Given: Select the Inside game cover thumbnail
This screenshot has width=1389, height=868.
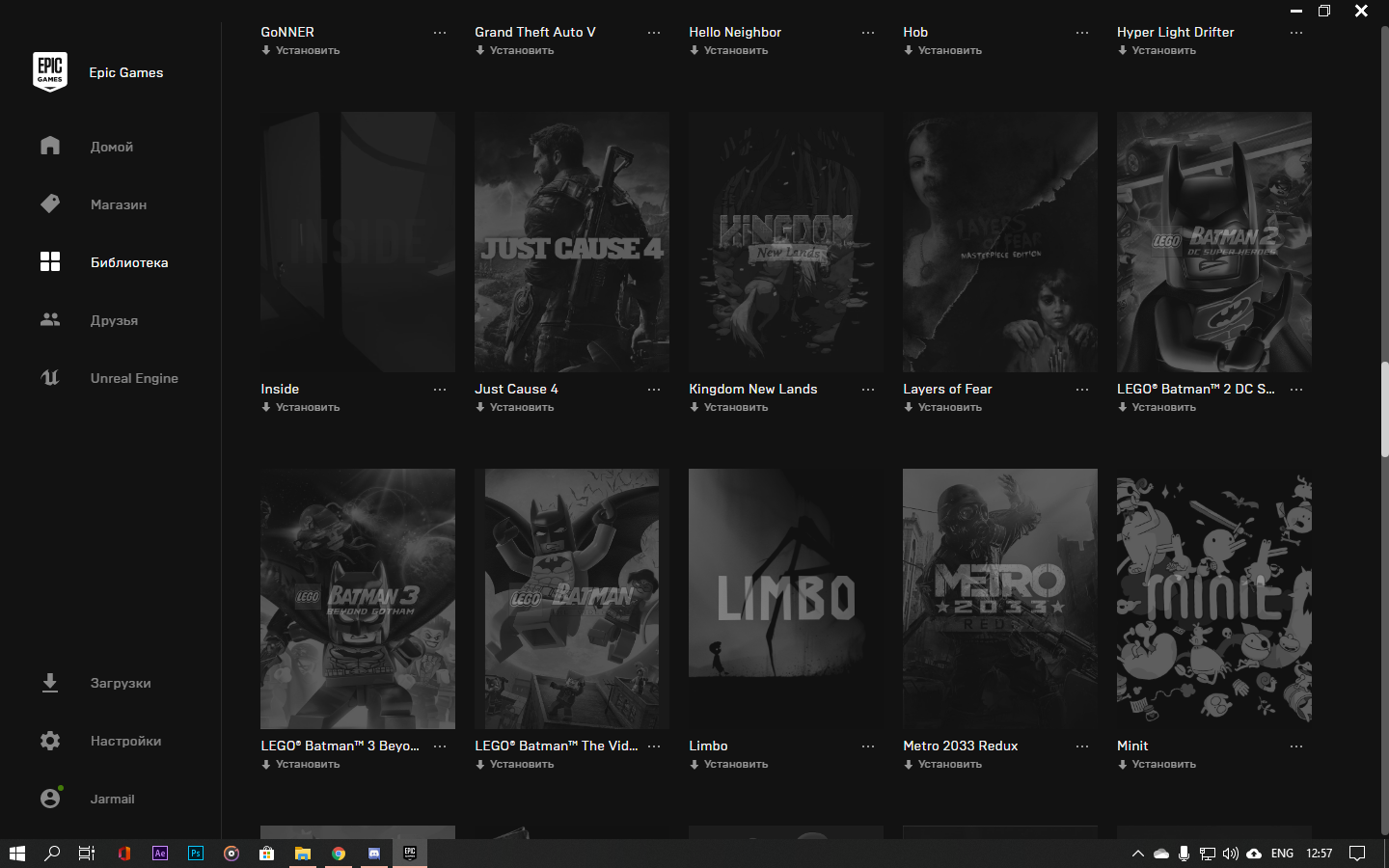Looking at the screenshot, I should [x=358, y=242].
